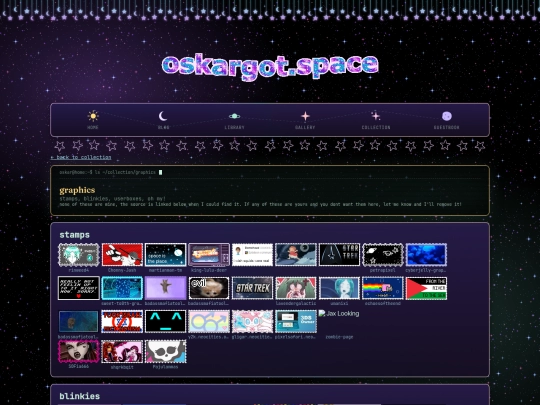
Task: Click the 'rimeeod4' source caption
Action: point(79,270)
